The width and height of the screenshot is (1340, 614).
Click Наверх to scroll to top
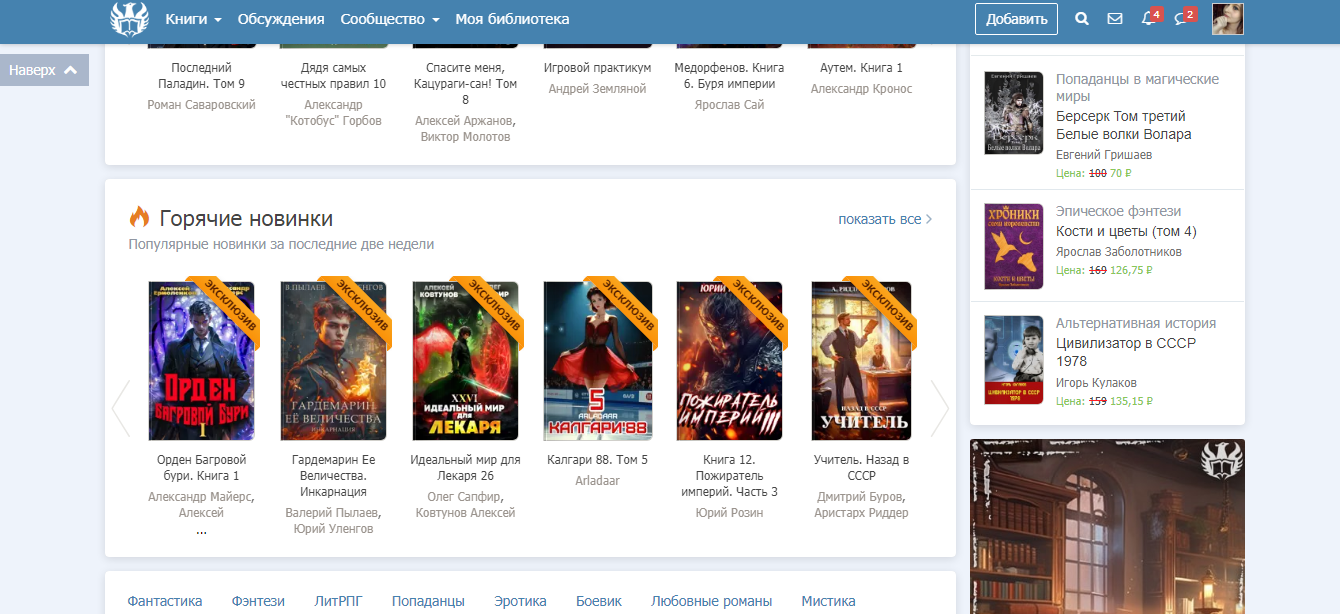pyautogui.click(x=43, y=70)
